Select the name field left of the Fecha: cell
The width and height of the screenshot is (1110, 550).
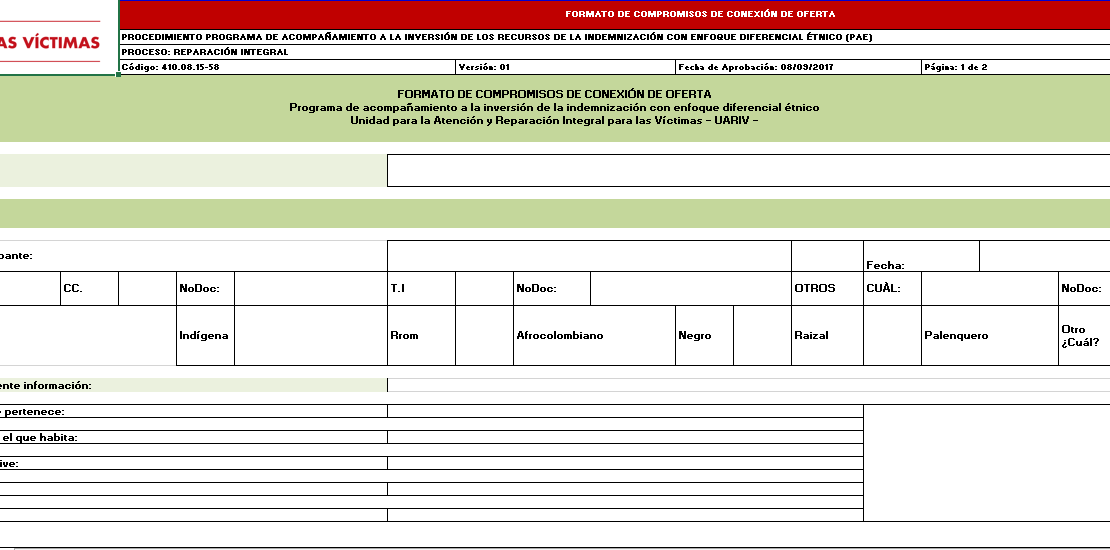(x=589, y=256)
